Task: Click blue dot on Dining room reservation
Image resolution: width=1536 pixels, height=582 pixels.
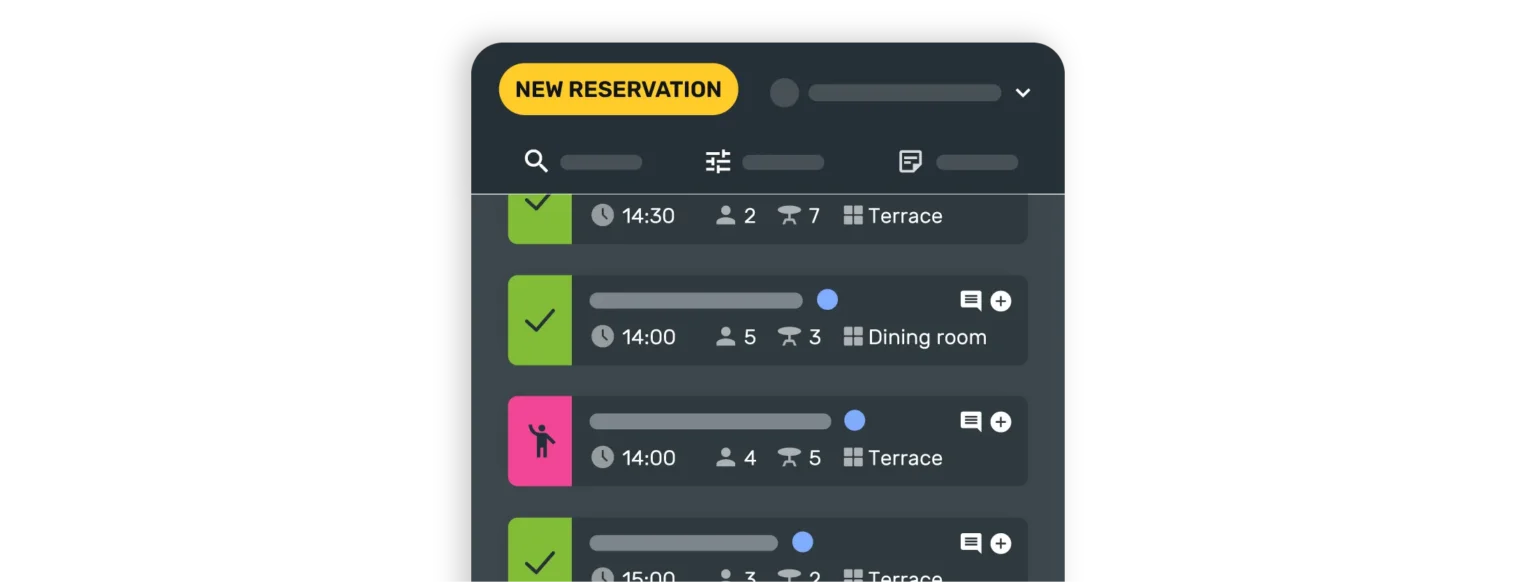Action: [827, 300]
